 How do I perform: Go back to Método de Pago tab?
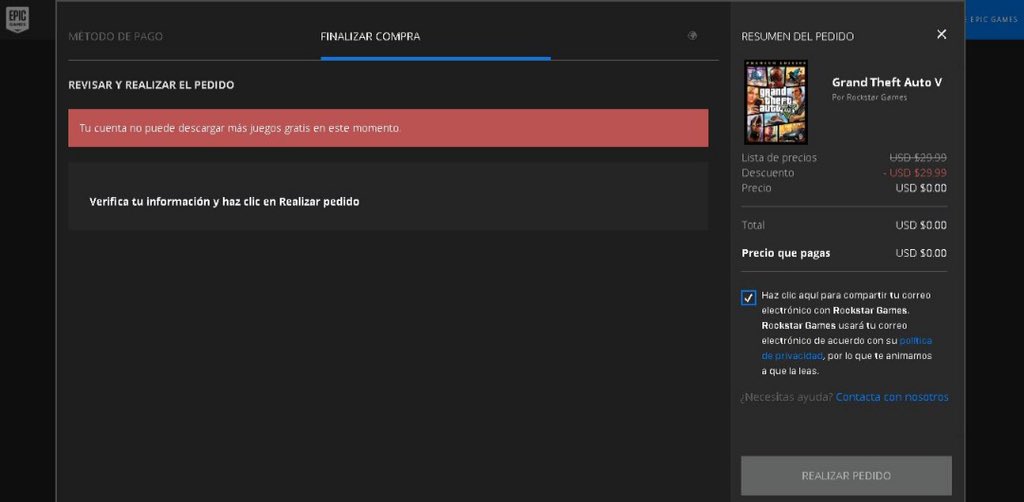point(116,37)
